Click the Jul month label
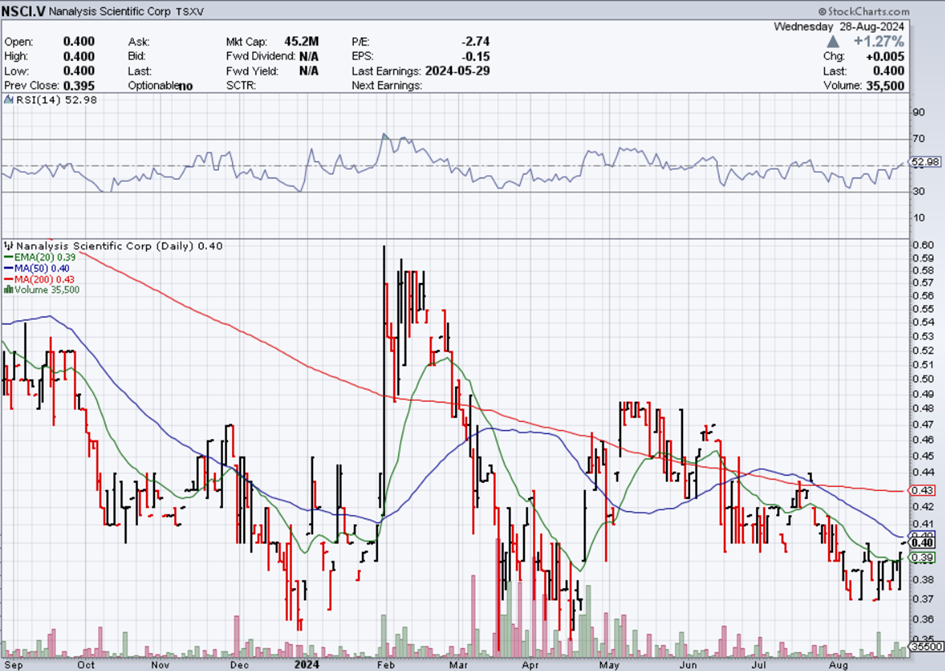 point(759,665)
